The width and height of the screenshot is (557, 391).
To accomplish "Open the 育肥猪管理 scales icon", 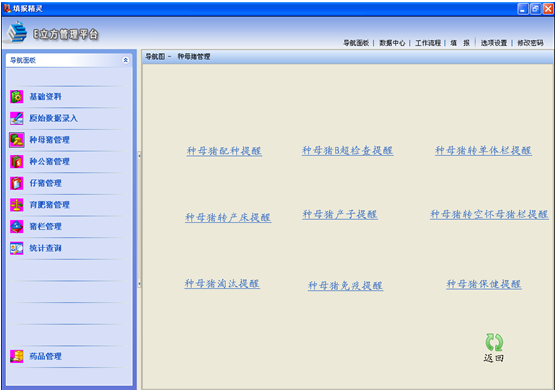I will tap(17, 205).
